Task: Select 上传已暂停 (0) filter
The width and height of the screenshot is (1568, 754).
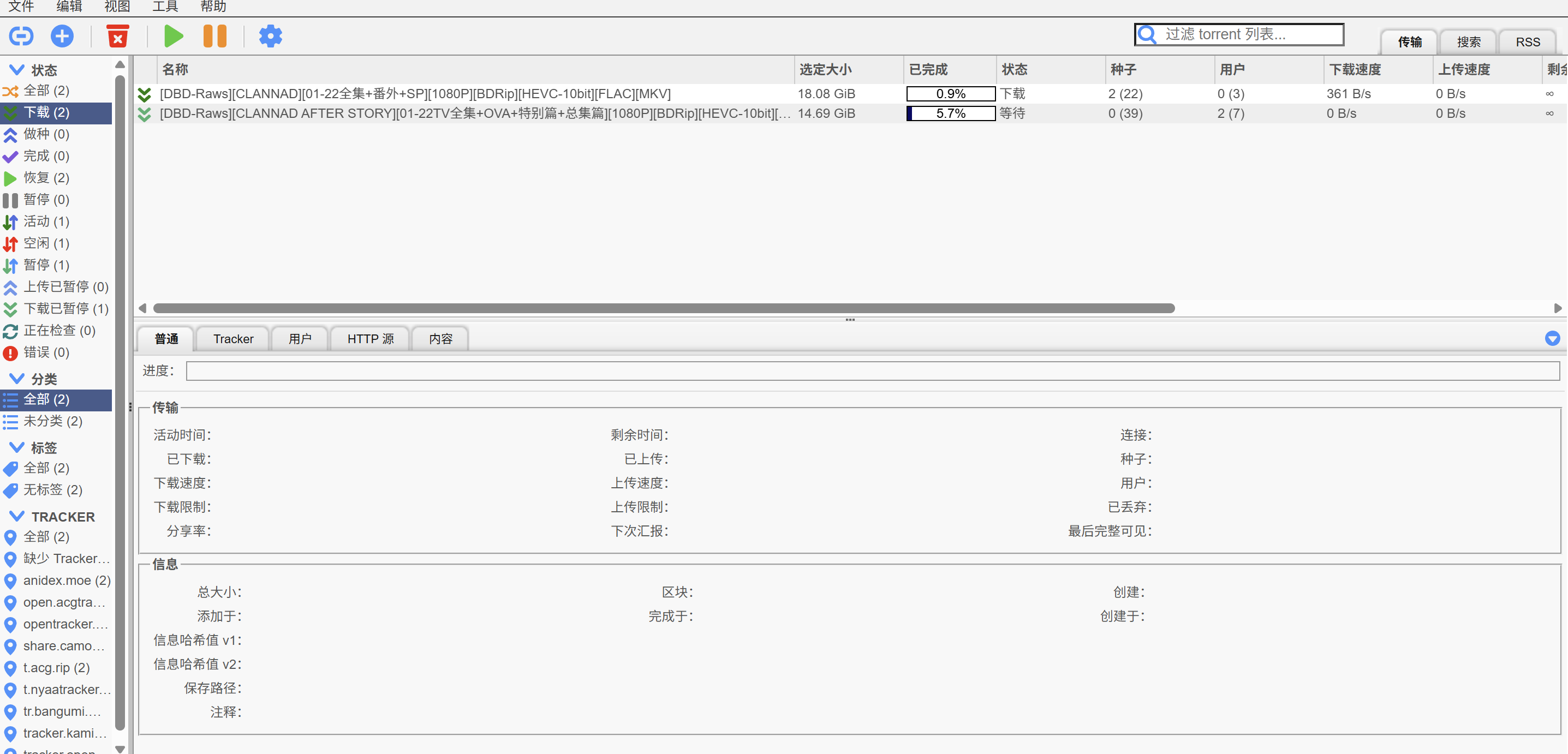Action: pos(56,287)
